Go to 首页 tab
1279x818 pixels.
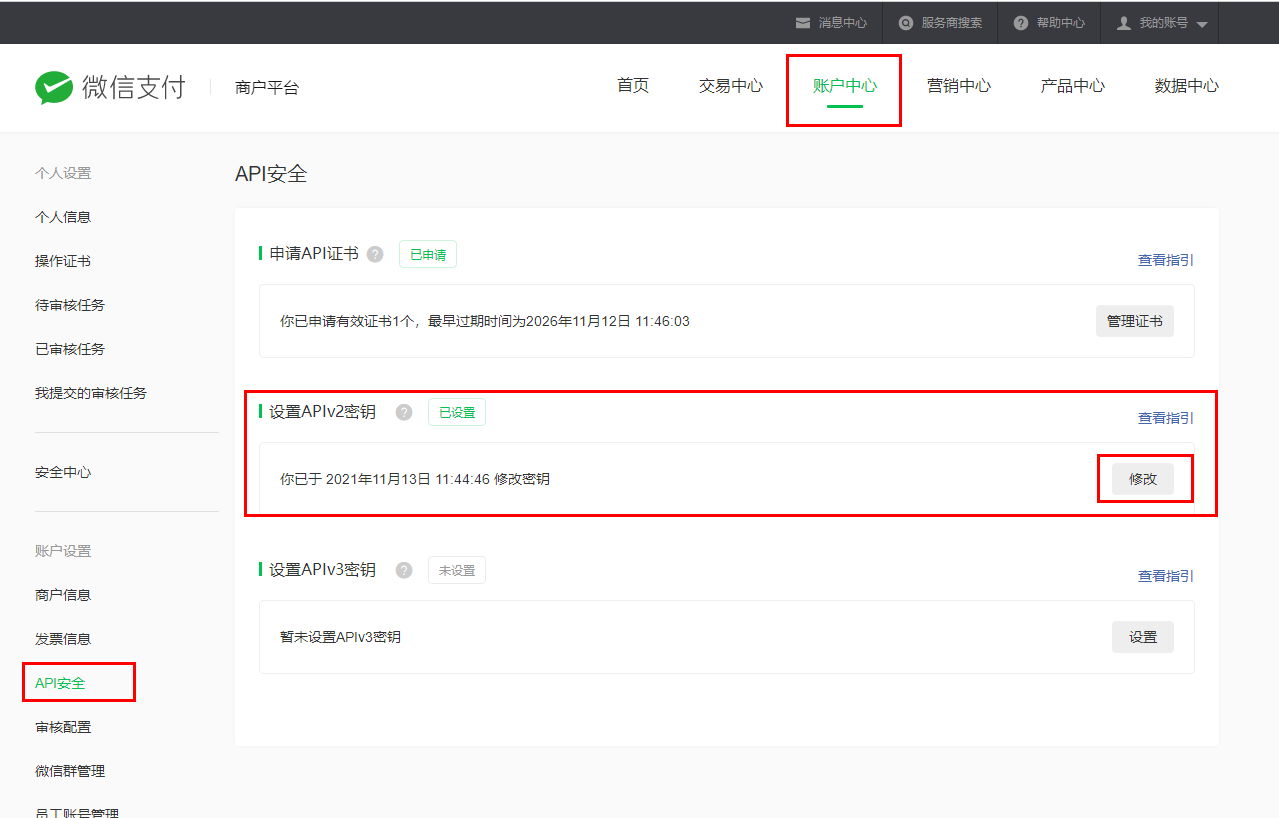[x=633, y=86]
